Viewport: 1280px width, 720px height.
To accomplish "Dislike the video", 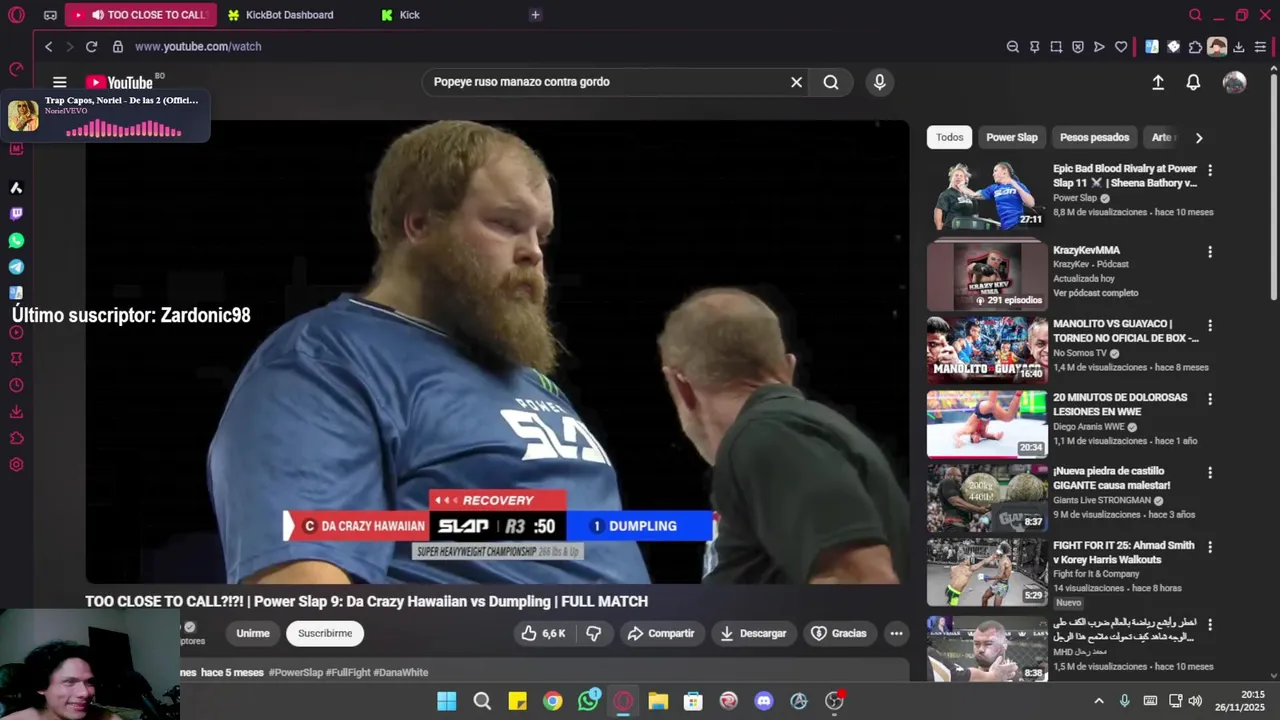I will coord(593,633).
